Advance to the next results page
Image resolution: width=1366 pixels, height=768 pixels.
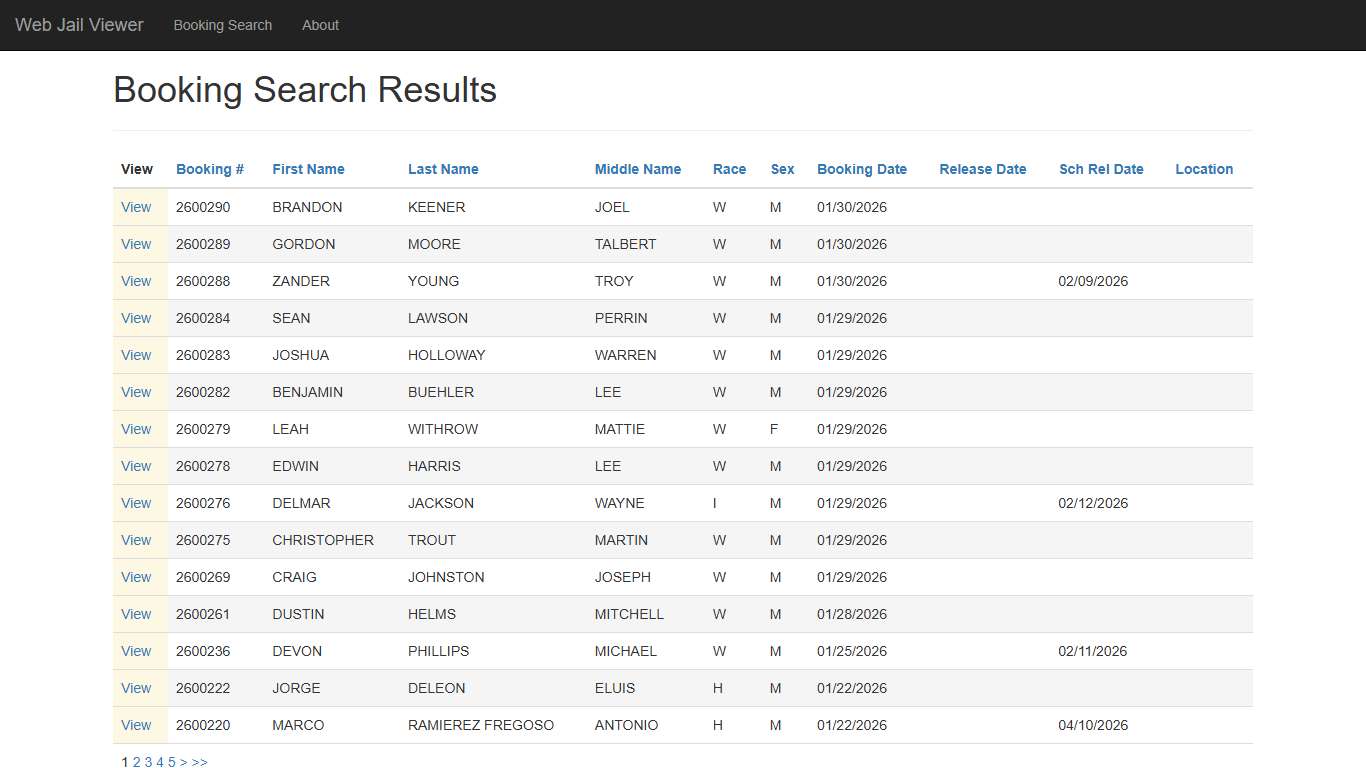tap(184, 762)
